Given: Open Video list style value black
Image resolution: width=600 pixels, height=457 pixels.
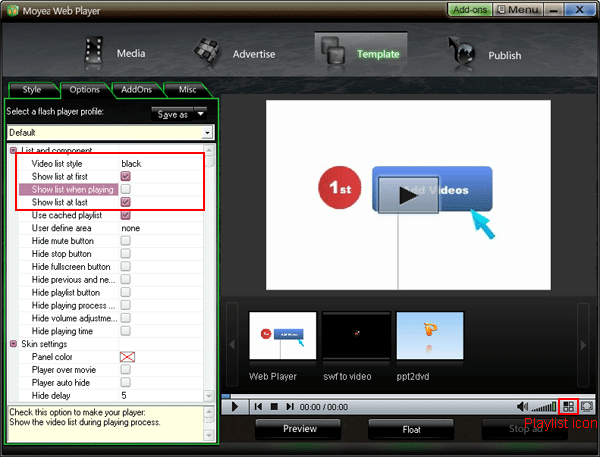Looking at the screenshot, I should pos(131,164).
